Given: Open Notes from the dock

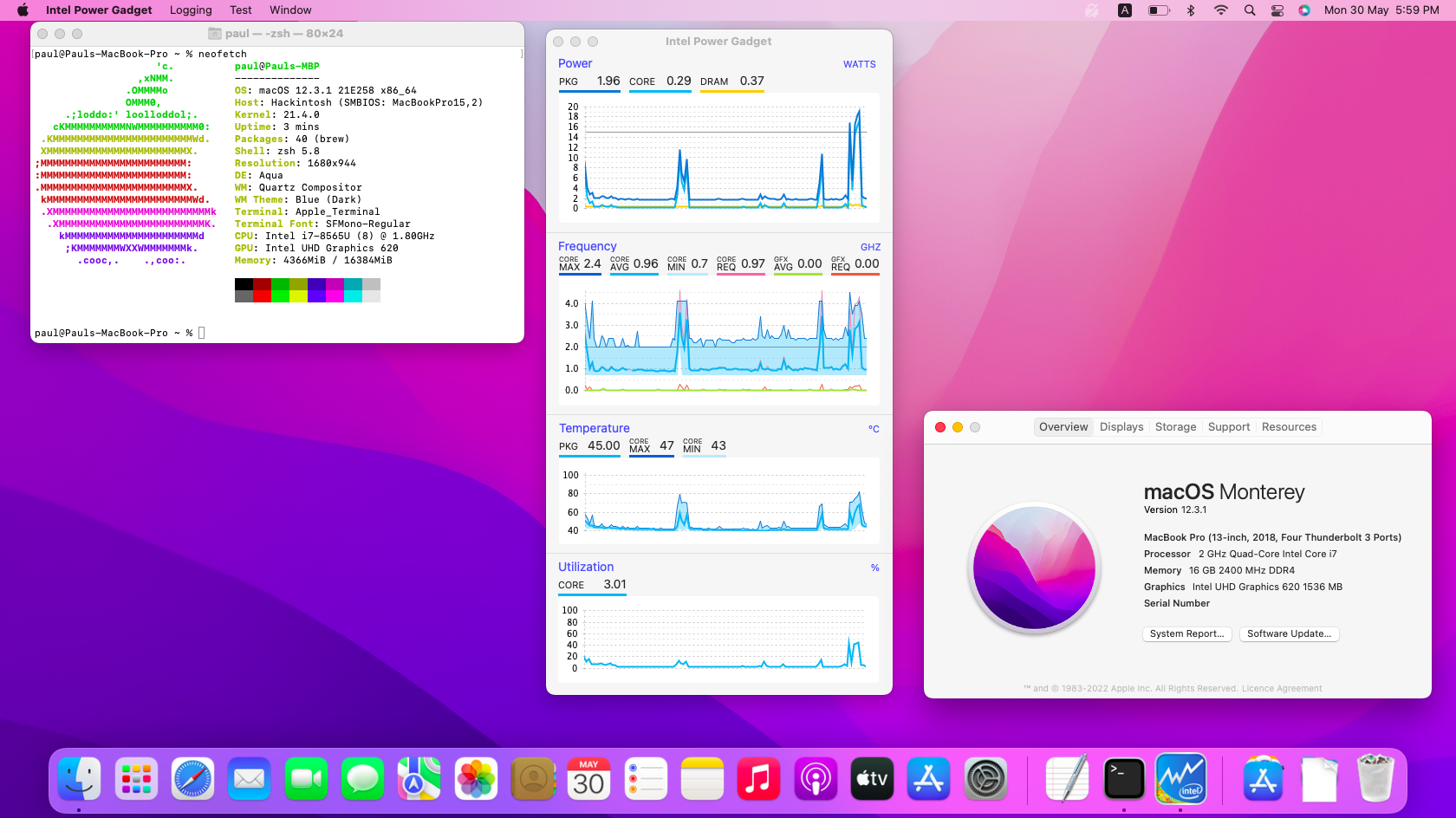Looking at the screenshot, I should pos(702,778).
